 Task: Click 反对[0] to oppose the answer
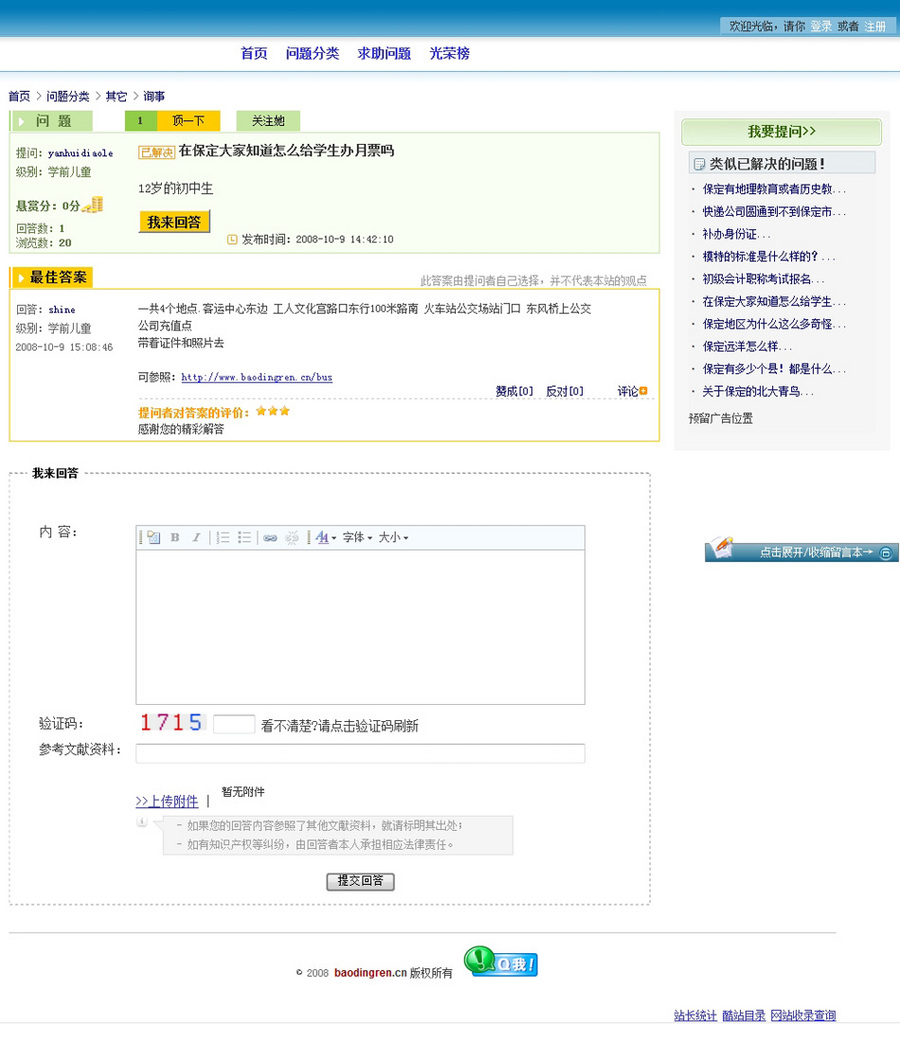565,392
